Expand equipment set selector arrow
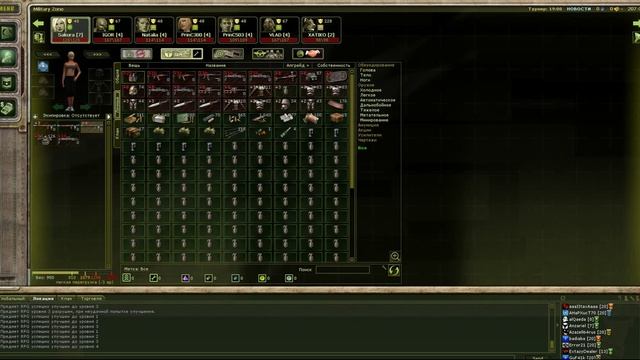Screen dimensions: 640x360 click(x=109, y=116)
